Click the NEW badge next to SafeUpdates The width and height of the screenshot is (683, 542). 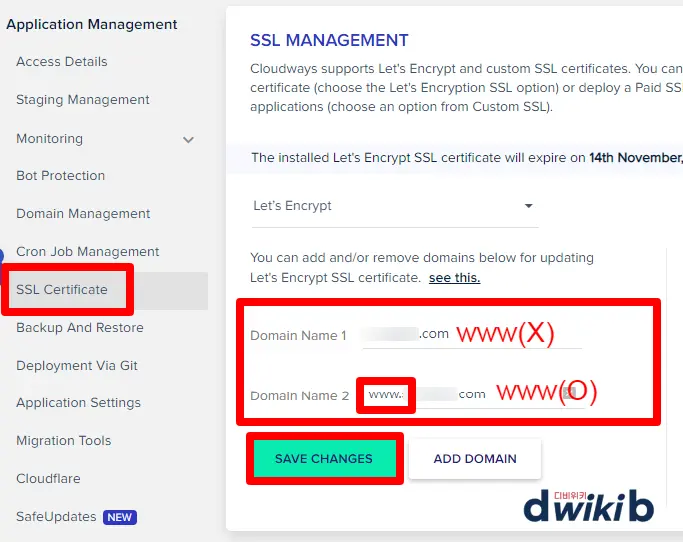[120, 517]
